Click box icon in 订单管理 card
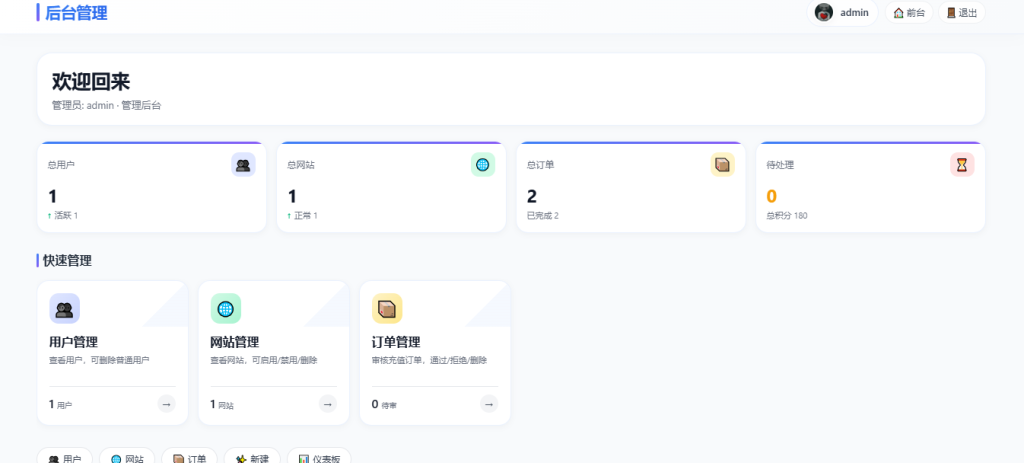The width and height of the screenshot is (1024, 463). coord(387,308)
